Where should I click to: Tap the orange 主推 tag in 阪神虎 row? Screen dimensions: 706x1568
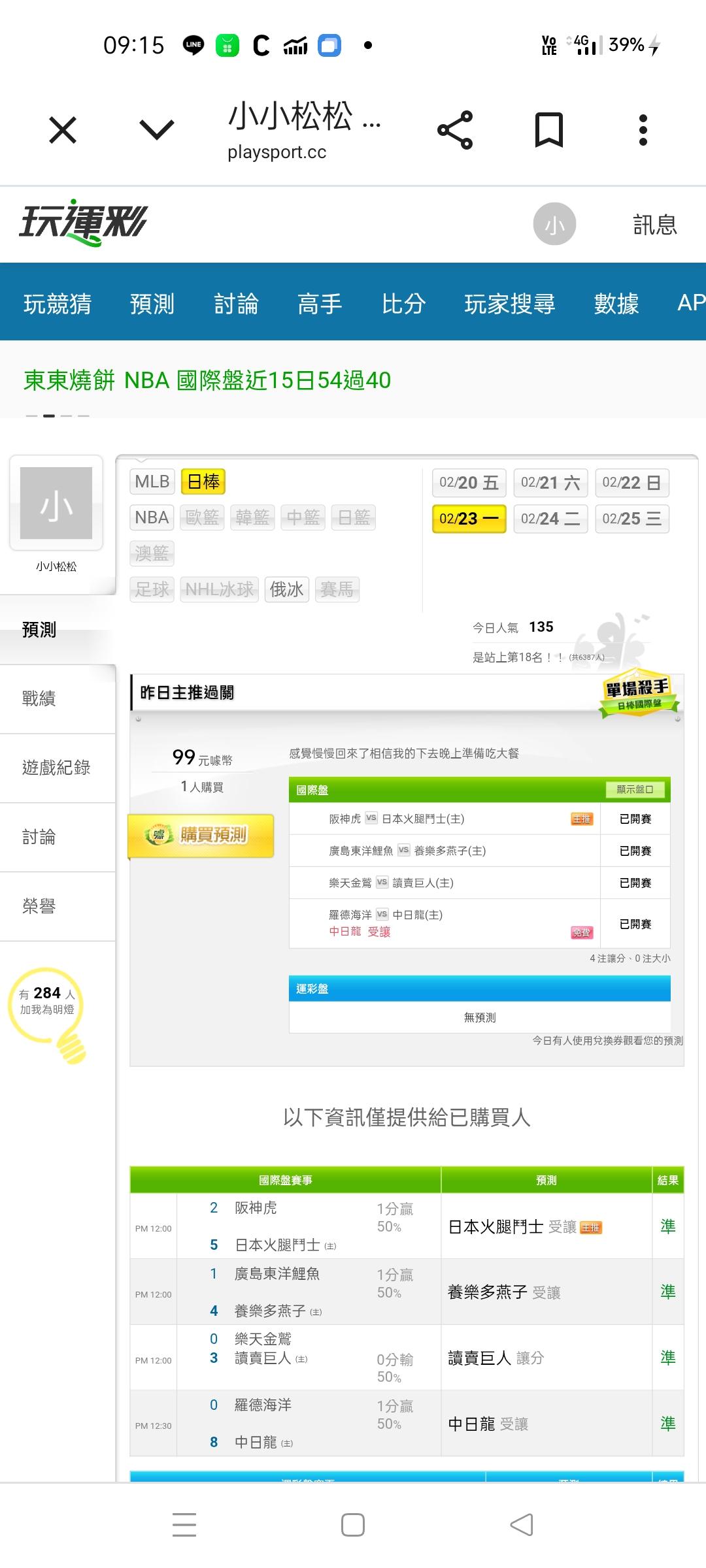(582, 819)
